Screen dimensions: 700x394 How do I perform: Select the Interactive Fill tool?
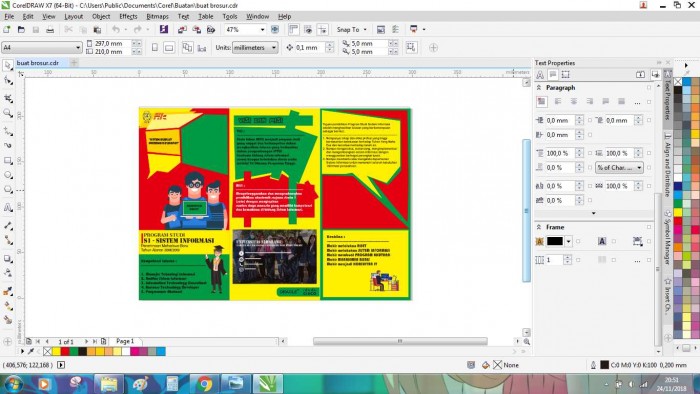(x=8, y=306)
